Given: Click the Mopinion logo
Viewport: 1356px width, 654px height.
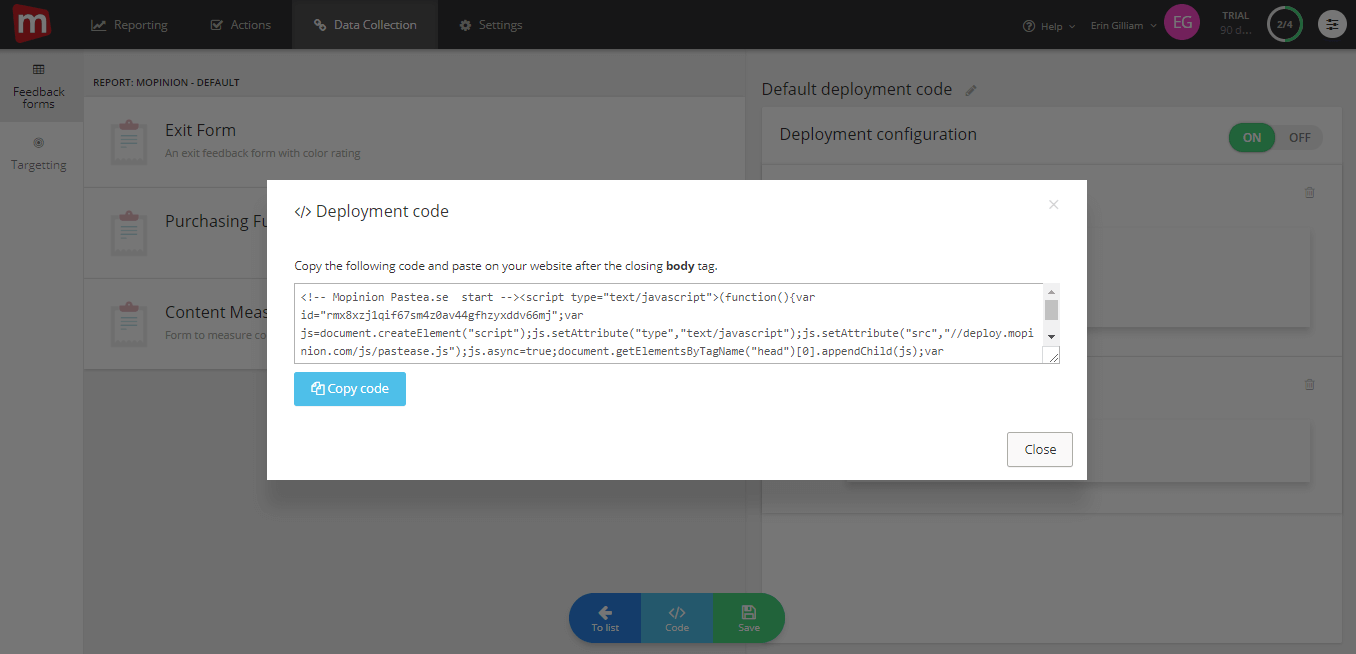Looking at the screenshot, I should 31,23.
